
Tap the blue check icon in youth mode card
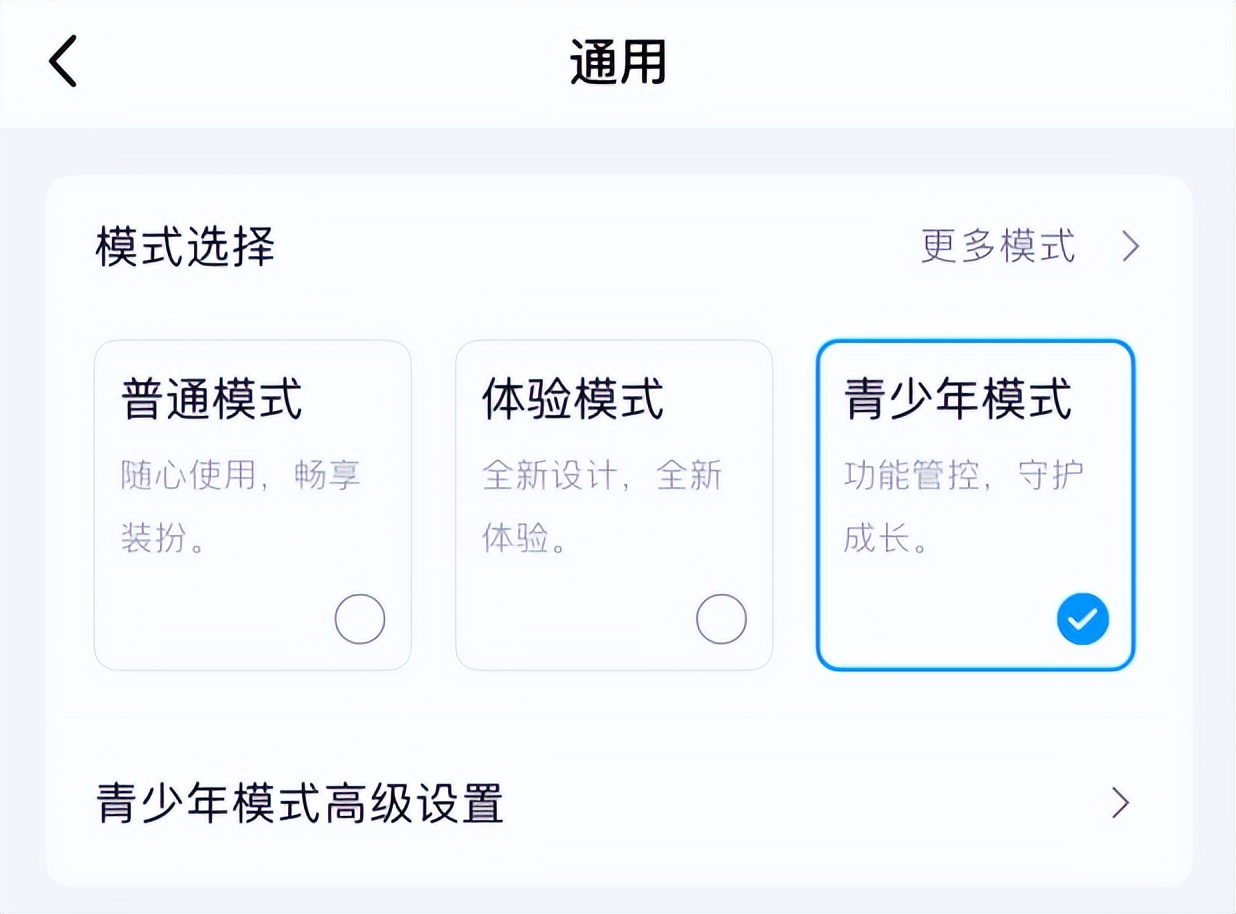[1083, 618]
